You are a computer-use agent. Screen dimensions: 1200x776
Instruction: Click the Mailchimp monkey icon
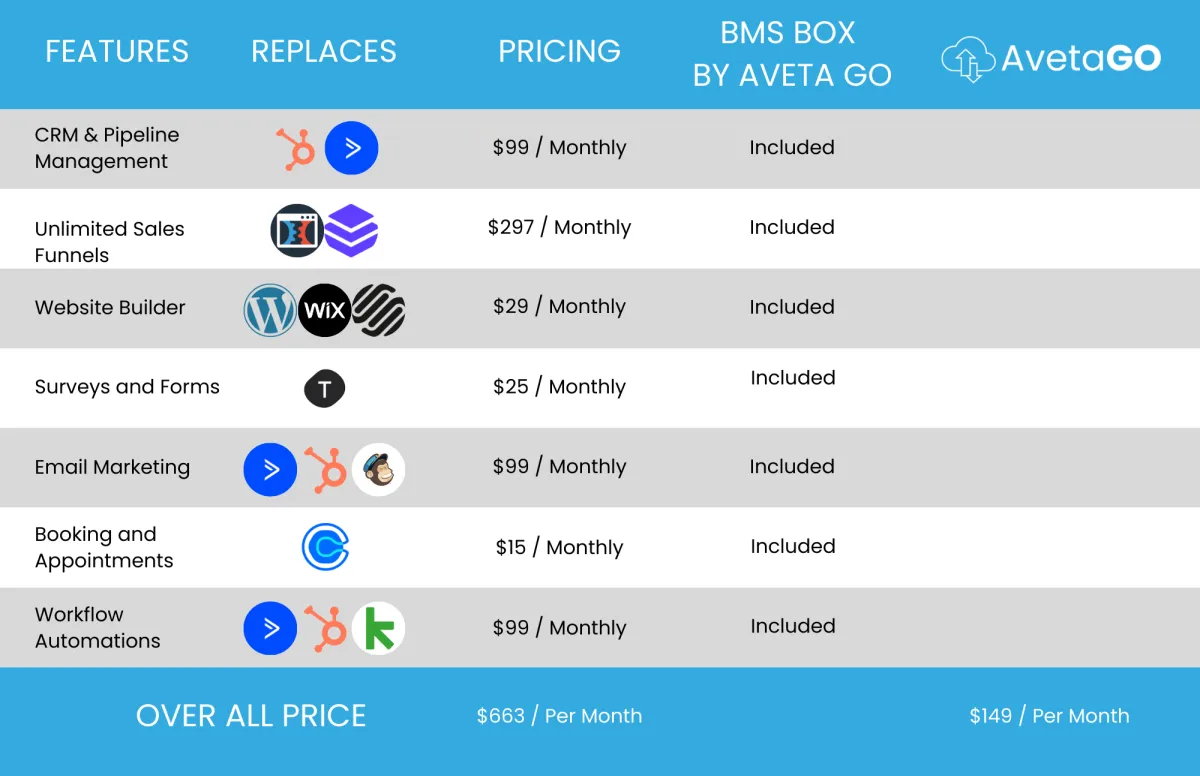tap(379, 469)
